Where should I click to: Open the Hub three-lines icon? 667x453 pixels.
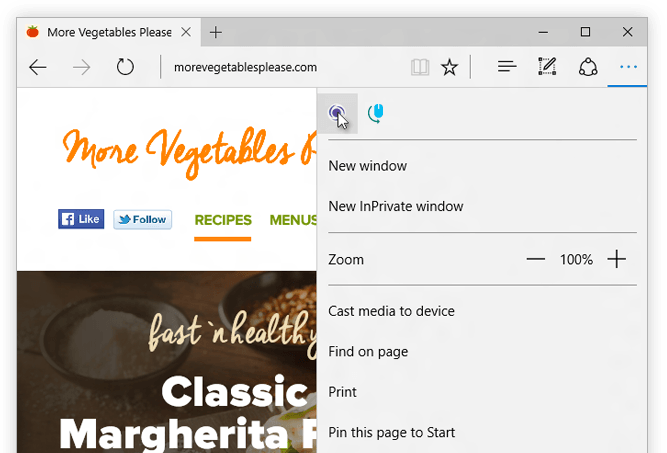coord(507,67)
